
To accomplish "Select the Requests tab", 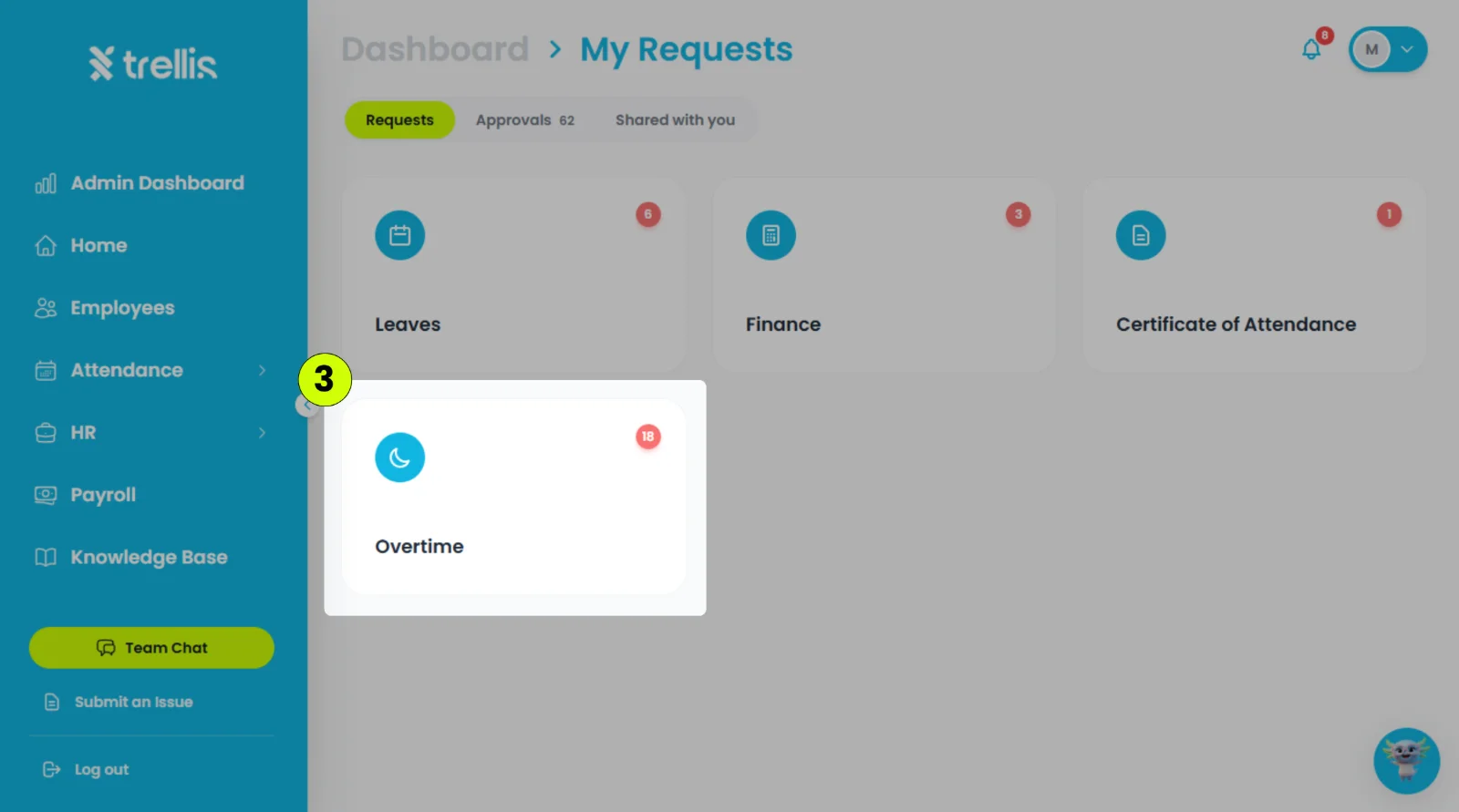I will pos(399,120).
